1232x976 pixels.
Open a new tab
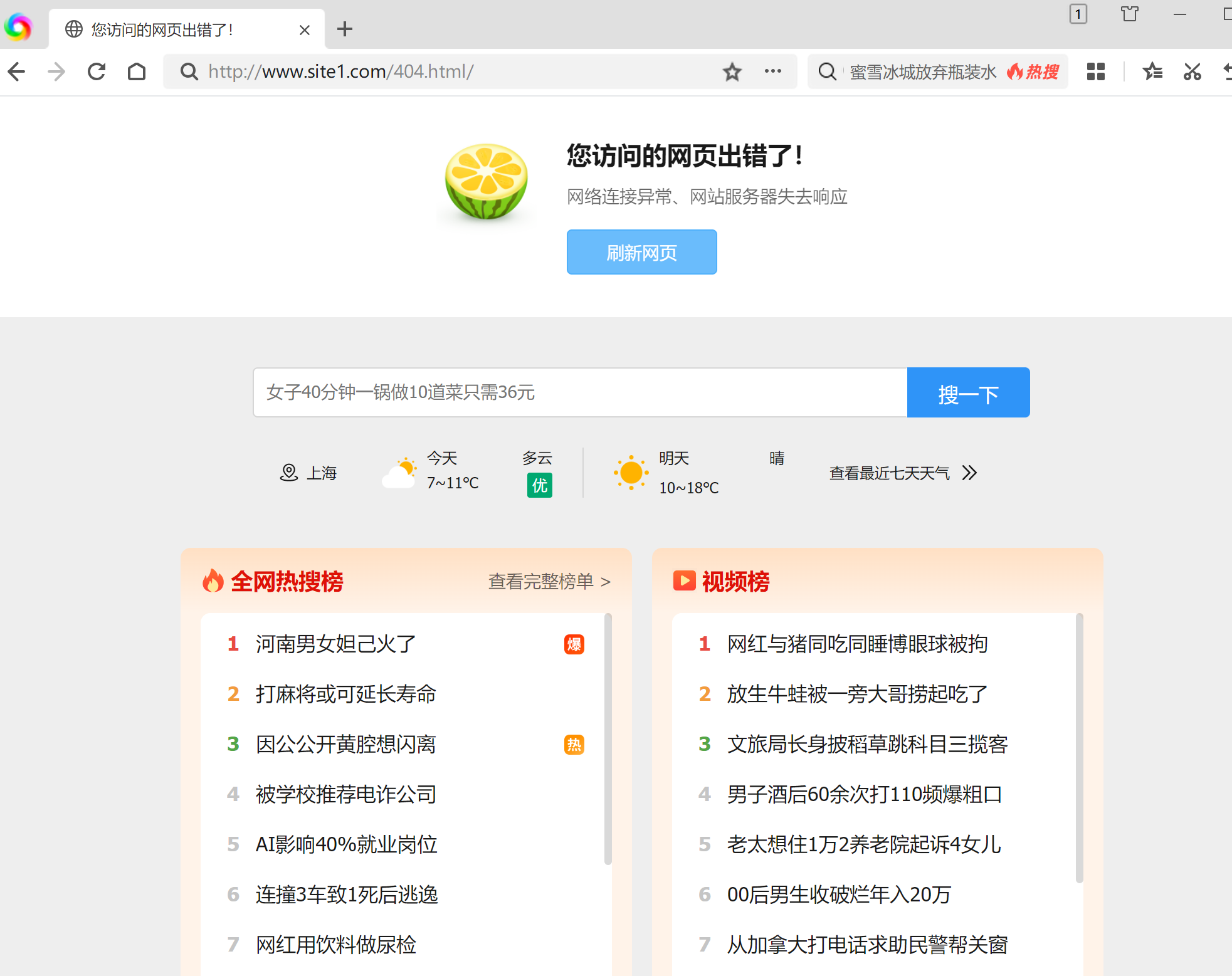click(x=344, y=29)
